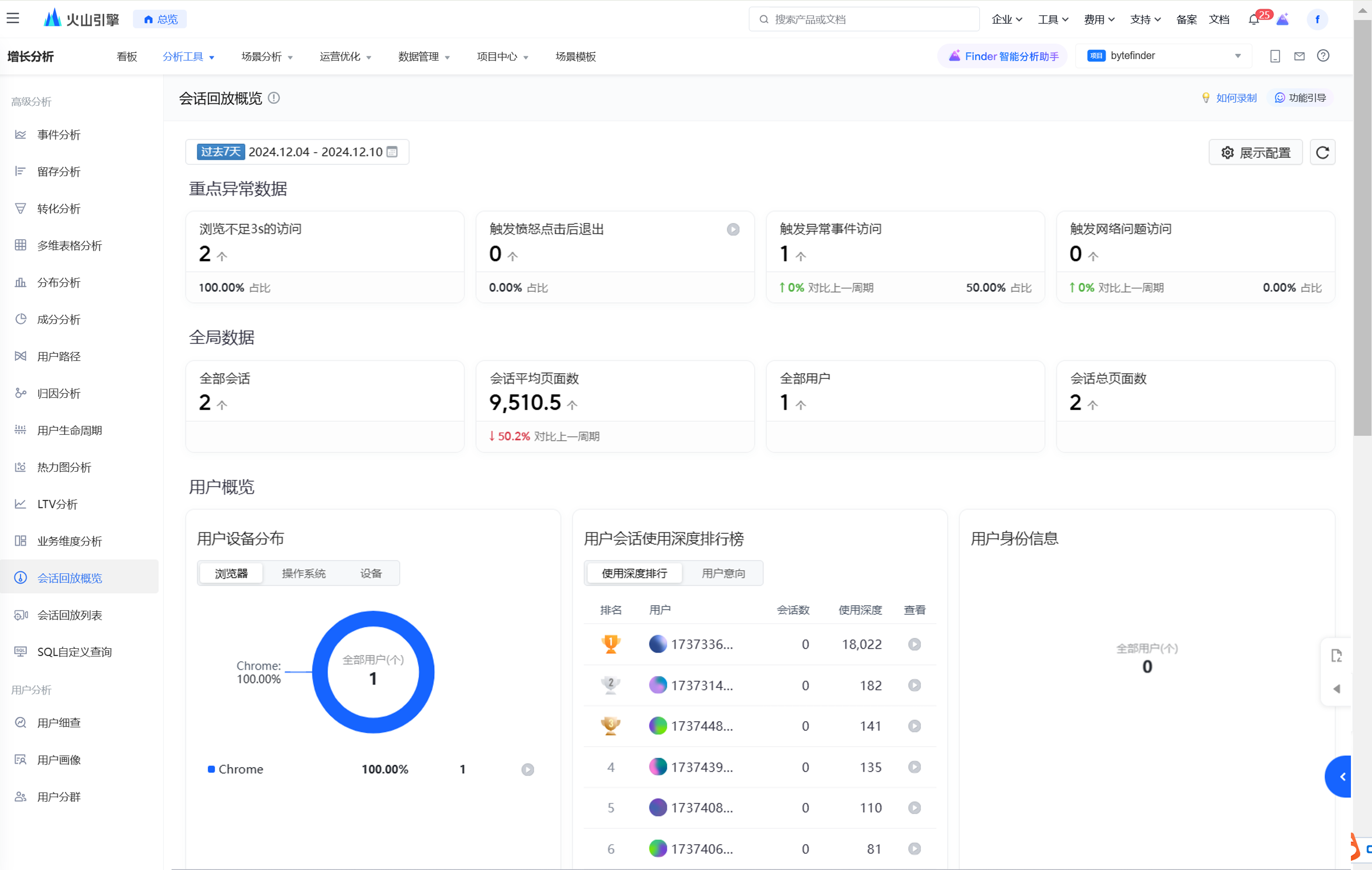Click 展示配置 settings button
Screen dimensions: 1372x870
(1255, 152)
